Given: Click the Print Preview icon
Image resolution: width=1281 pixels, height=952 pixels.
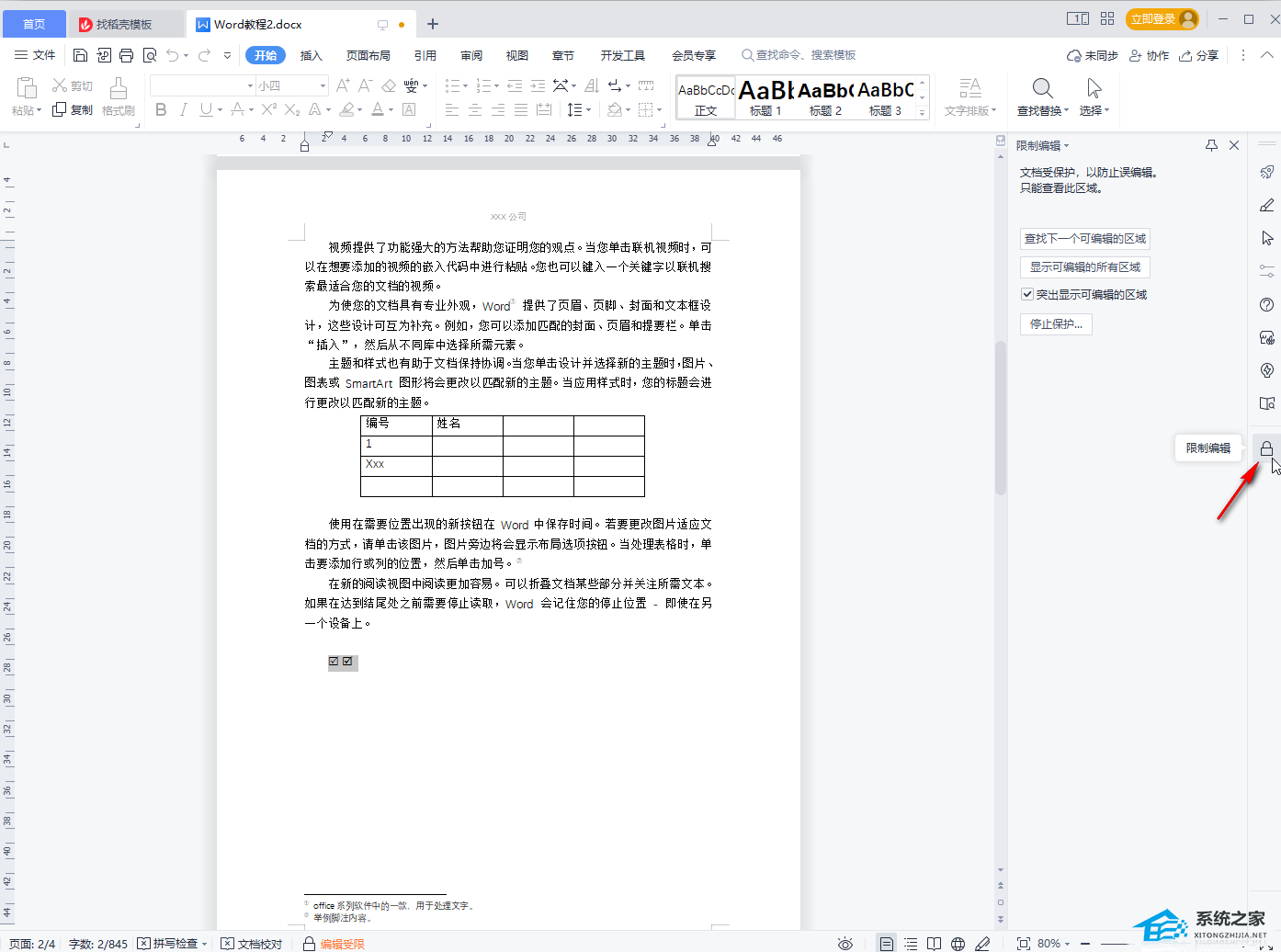Looking at the screenshot, I should click(x=150, y=55).
